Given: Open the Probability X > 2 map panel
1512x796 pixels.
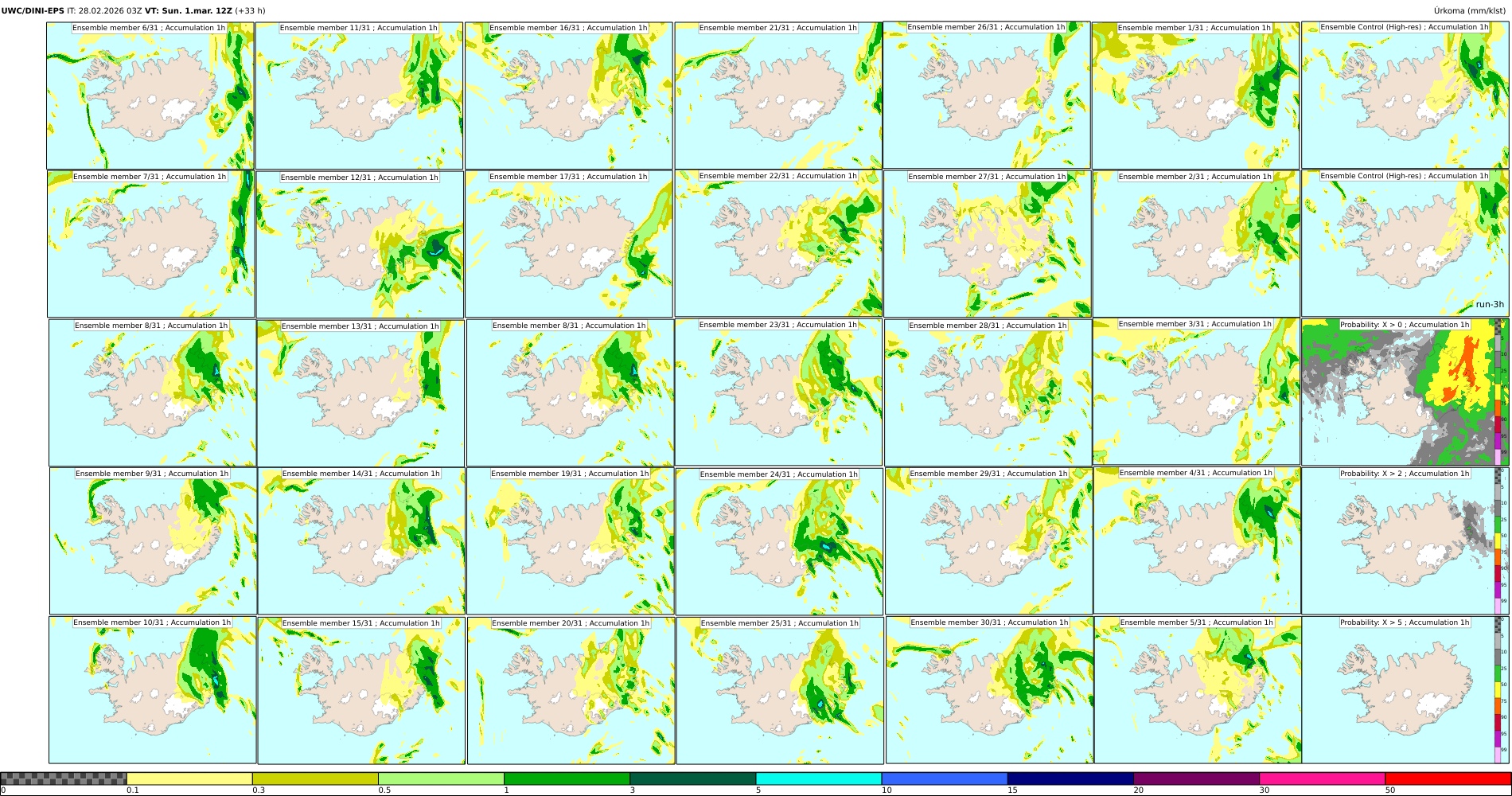Looking at the screenshot, I should pos(1405,541).
